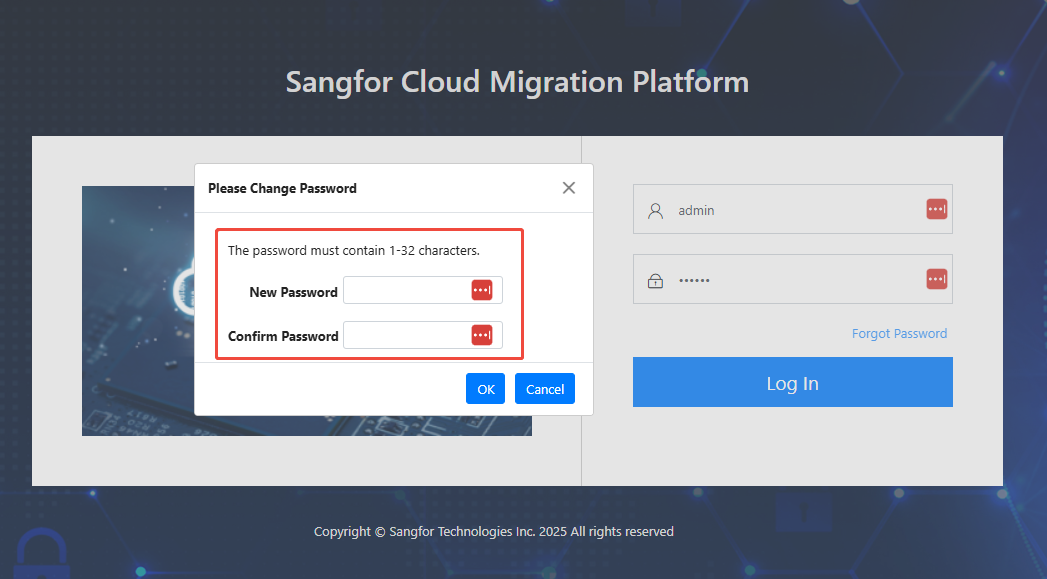
Task: Click the lock icon in password field
Action: tap(656, 281)
